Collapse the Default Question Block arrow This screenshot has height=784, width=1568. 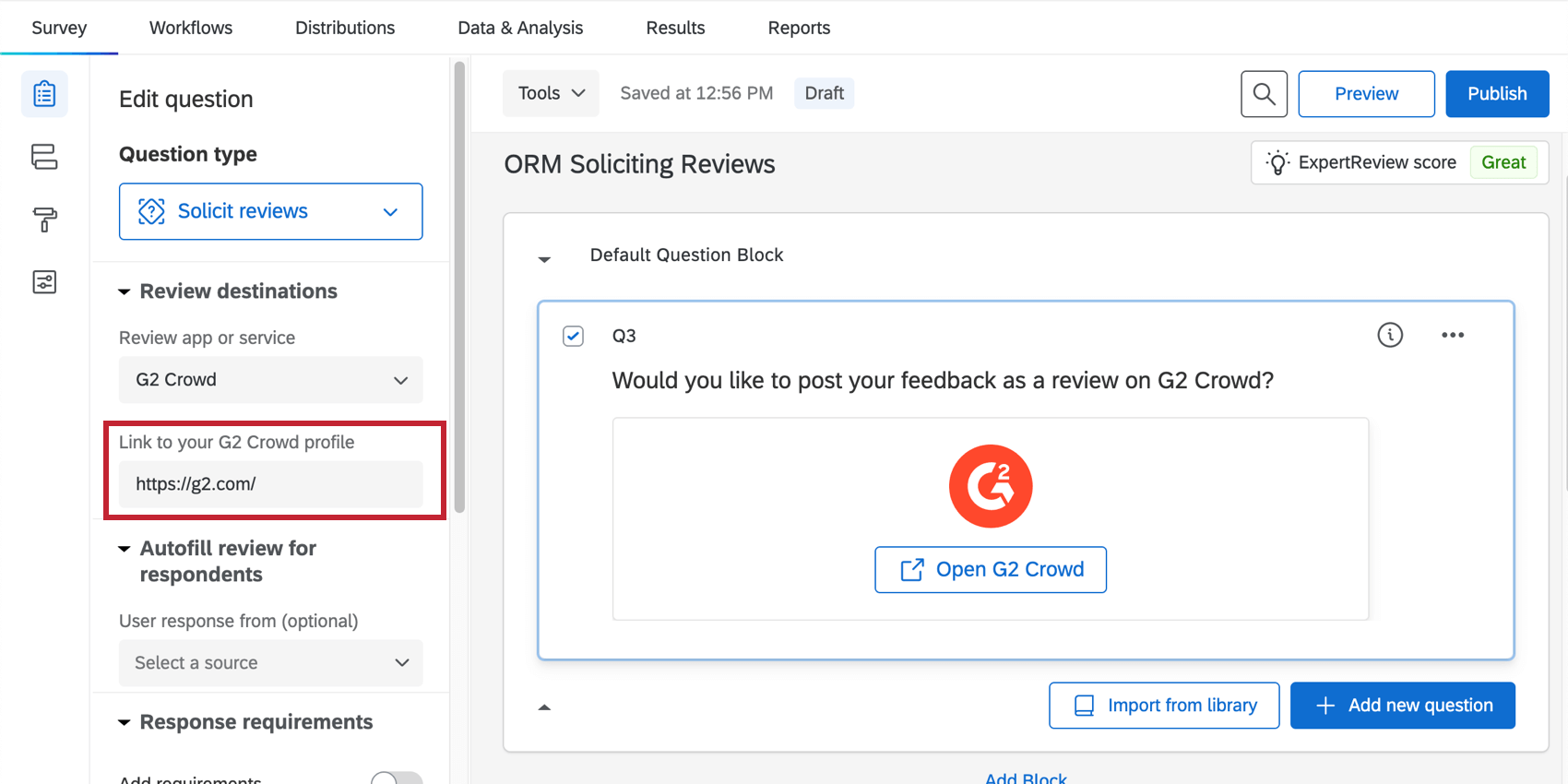tap(544, 259)
